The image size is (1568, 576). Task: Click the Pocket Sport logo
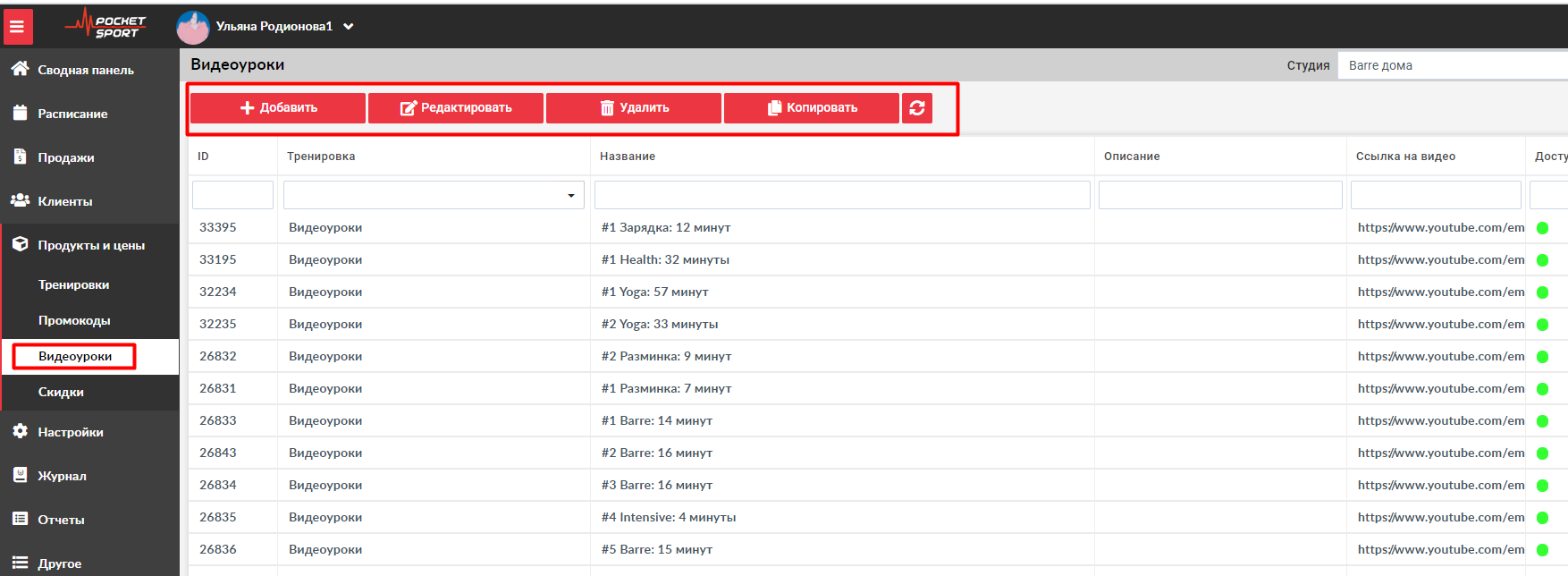tap(105, 26)
